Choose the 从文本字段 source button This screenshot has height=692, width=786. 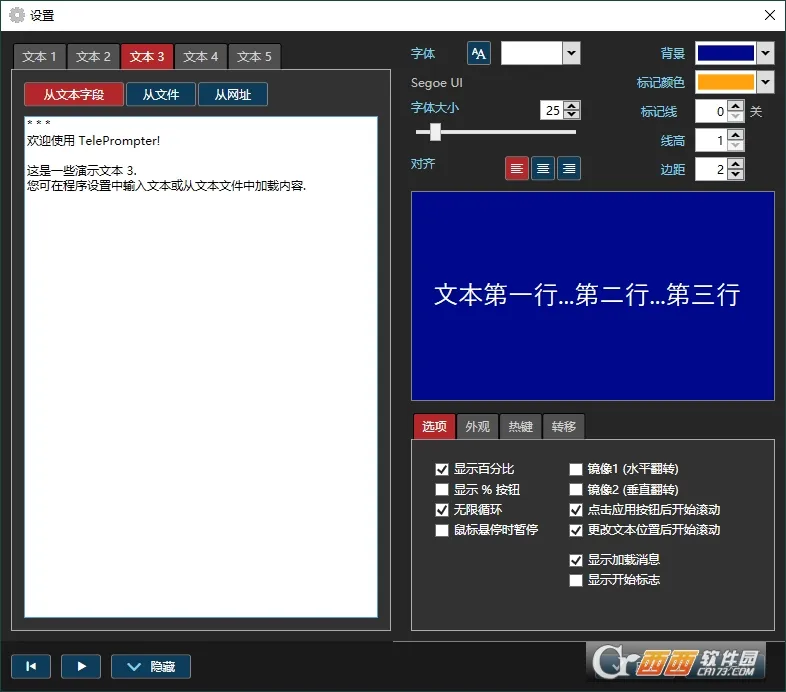click(74, 94)
